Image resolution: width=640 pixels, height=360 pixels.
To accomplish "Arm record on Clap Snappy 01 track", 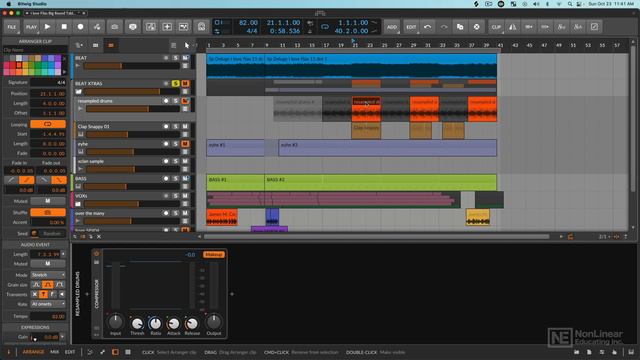I will click(x=166, y=127).
